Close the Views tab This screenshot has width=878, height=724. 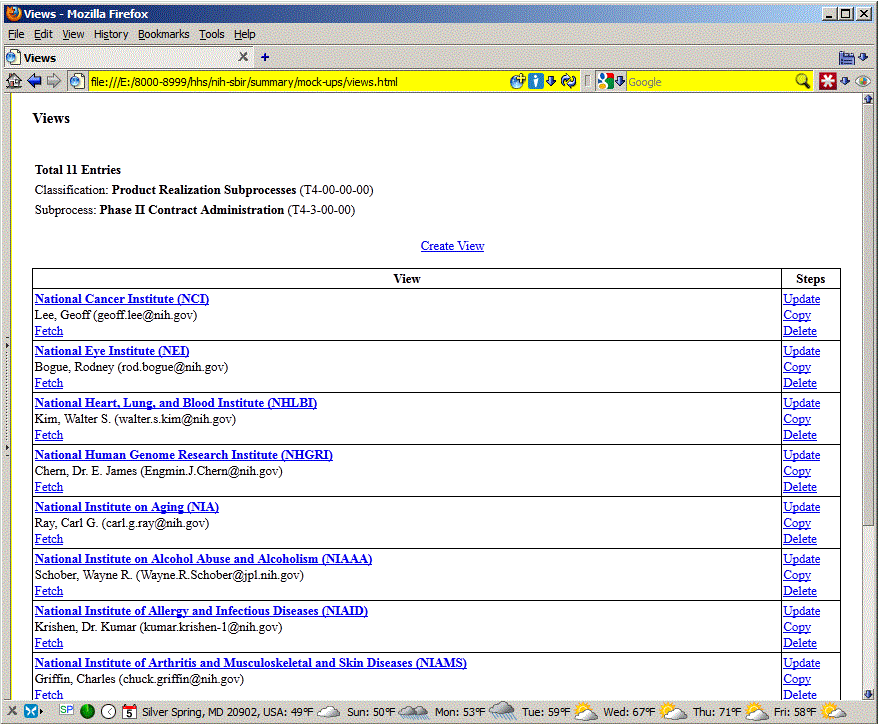[243, 57]
